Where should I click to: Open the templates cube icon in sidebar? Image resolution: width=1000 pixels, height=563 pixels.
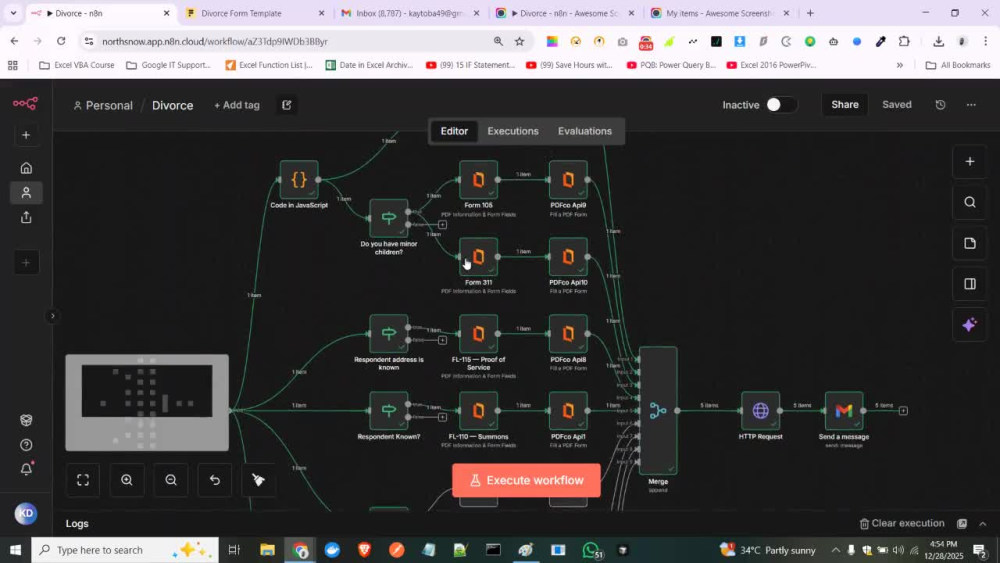point(26,420)
